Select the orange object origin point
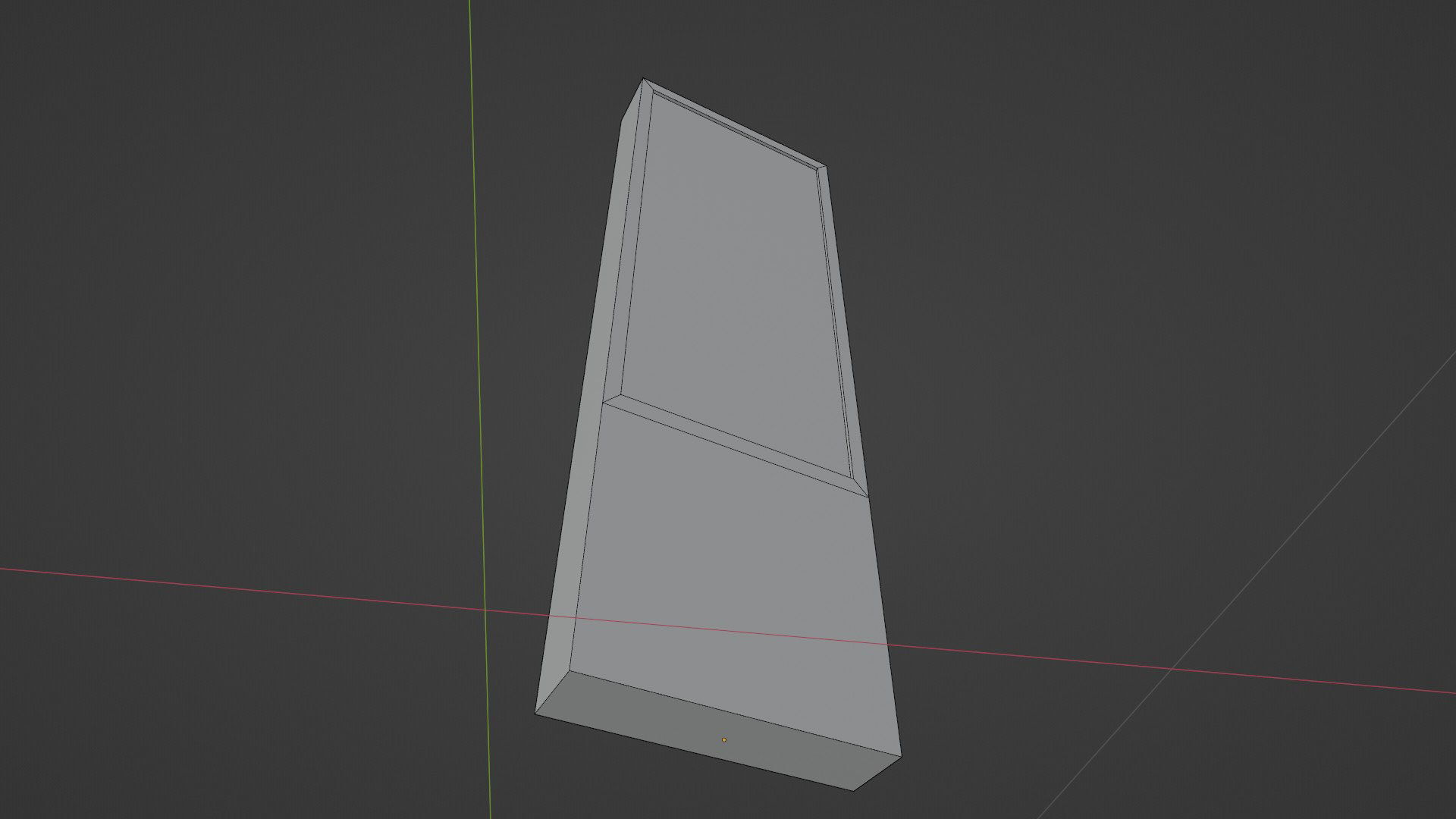 point(724,739)
